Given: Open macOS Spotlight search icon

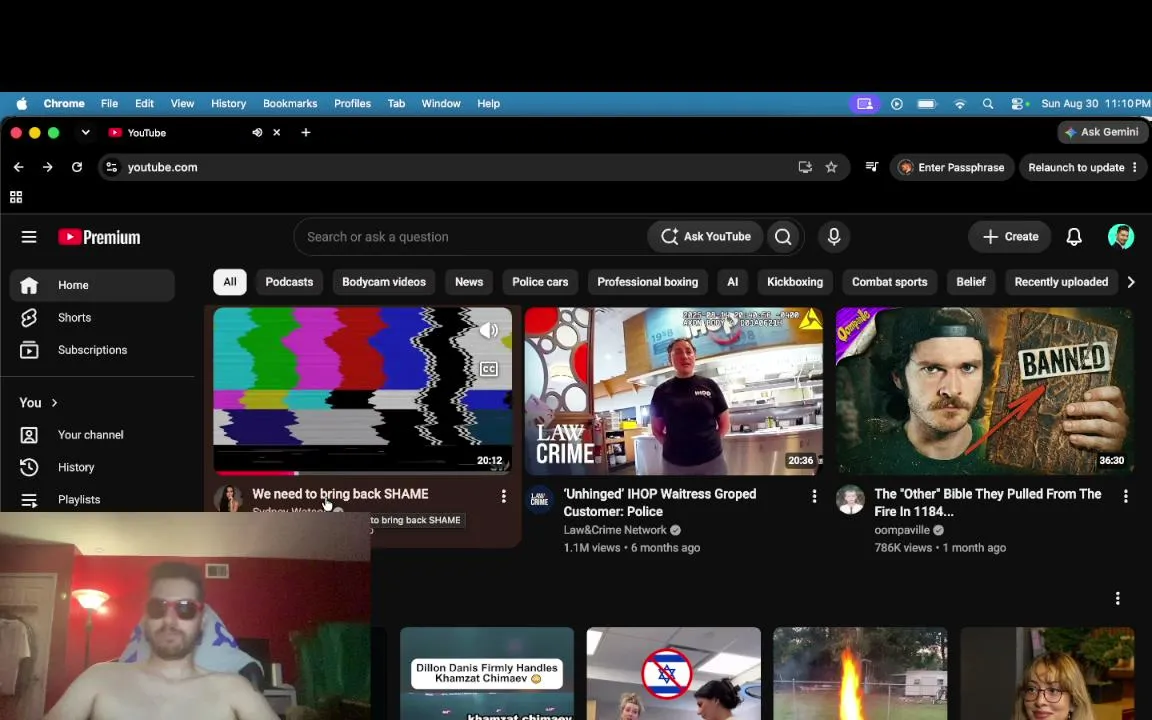Looking at the screenshot, I should (x=988, y=104).
